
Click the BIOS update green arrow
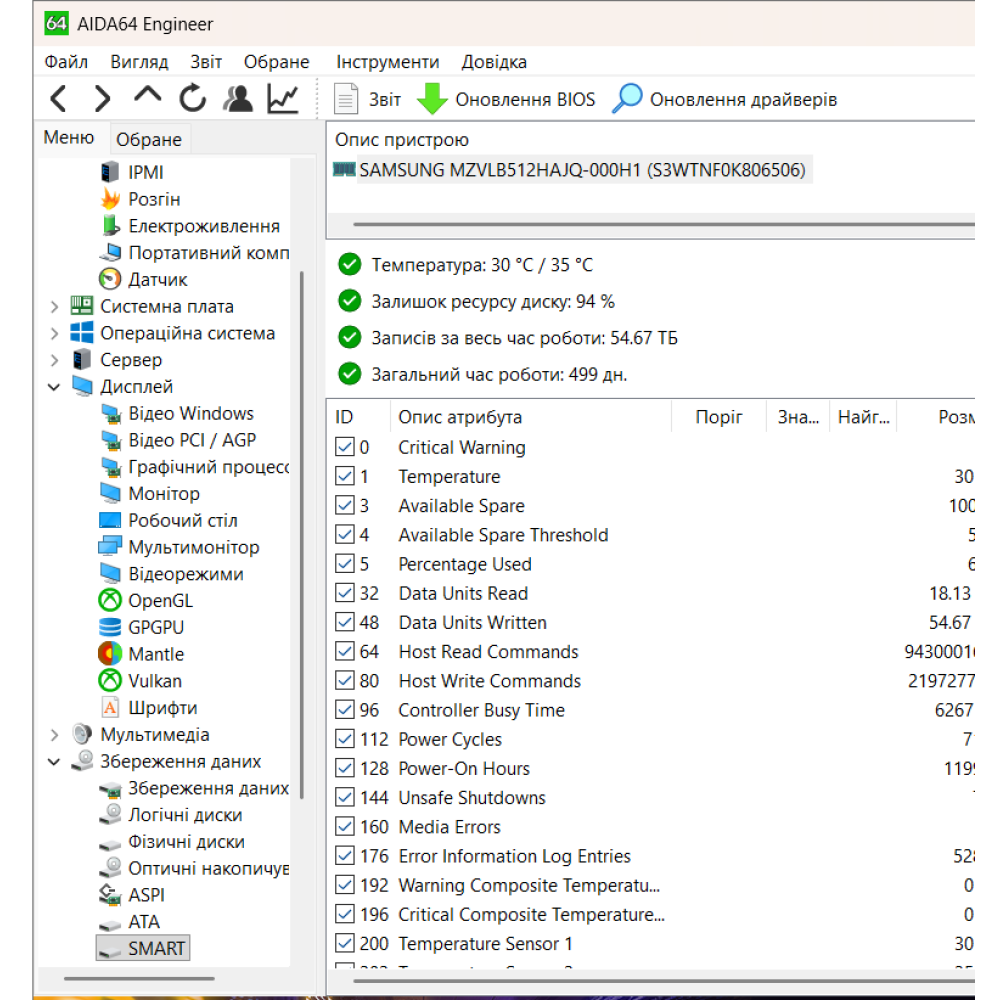[433, 99]
